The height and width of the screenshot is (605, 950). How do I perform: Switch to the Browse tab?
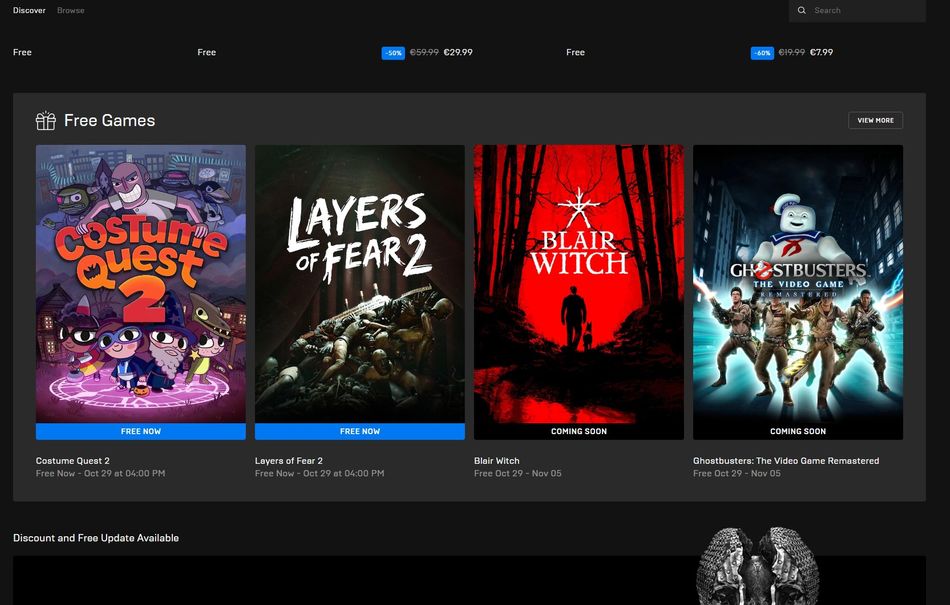70,10
